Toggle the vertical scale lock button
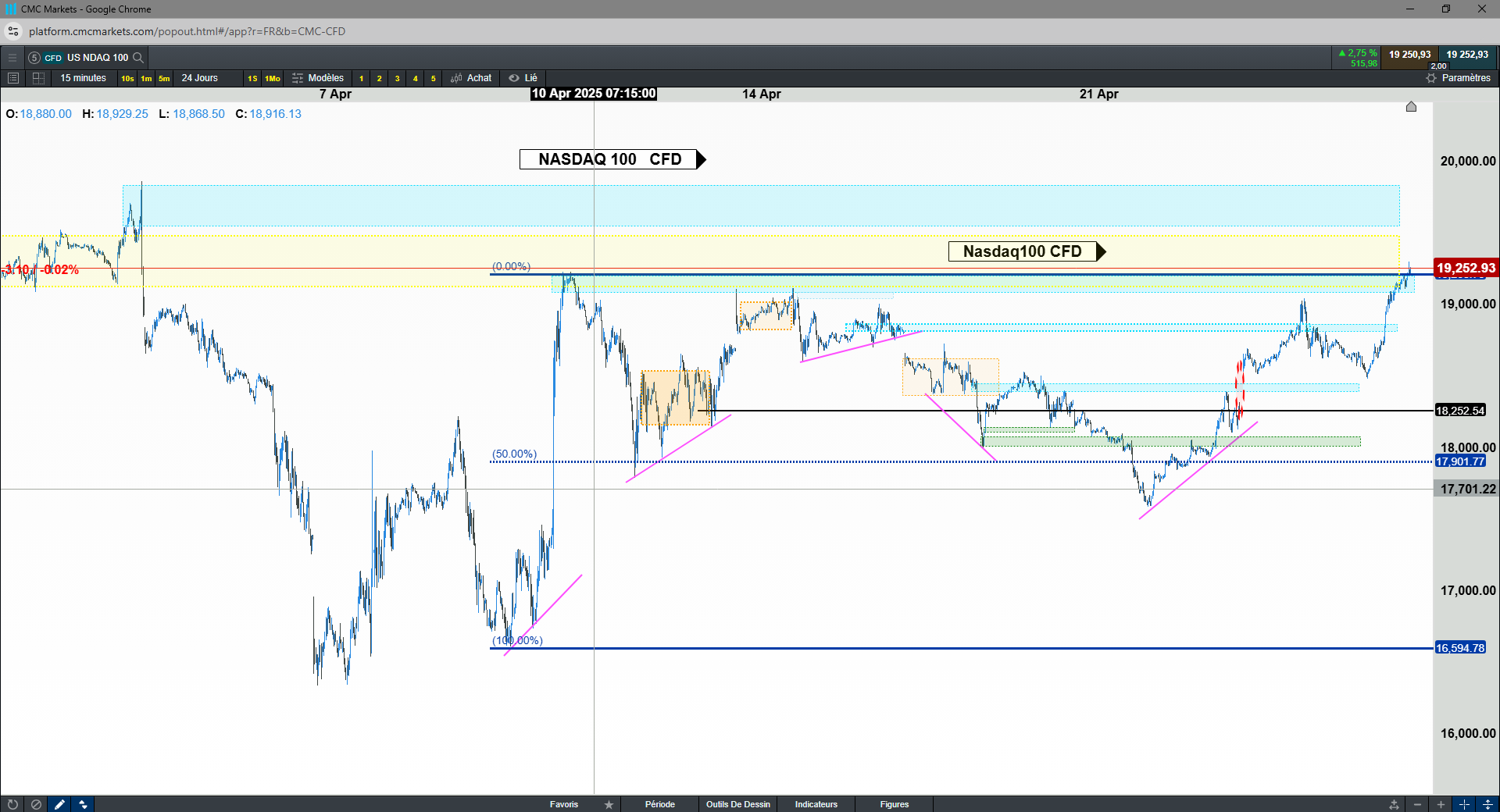Screen dimensions: 1500x812 coord(1487,804)
